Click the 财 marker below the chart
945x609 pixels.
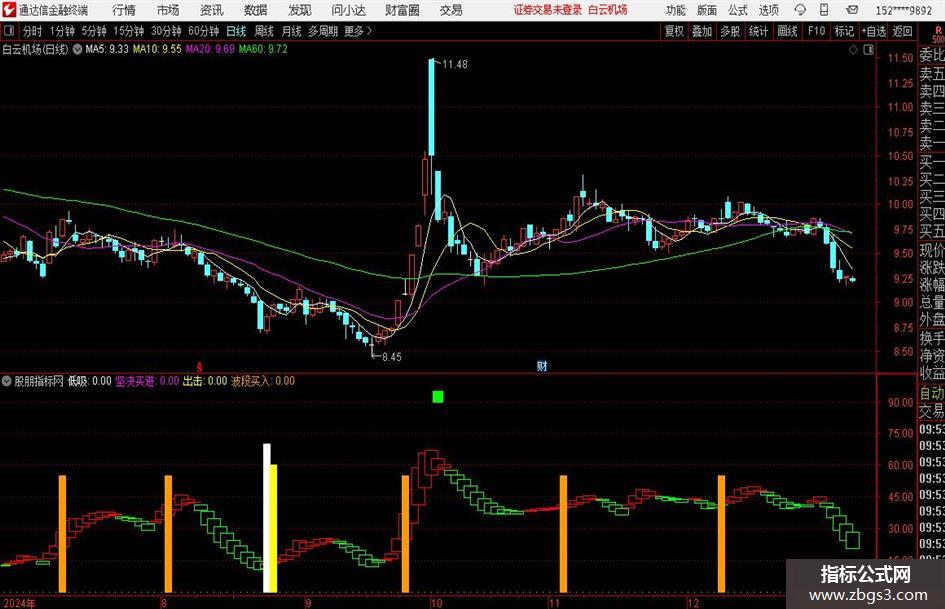tap(542, 365)
